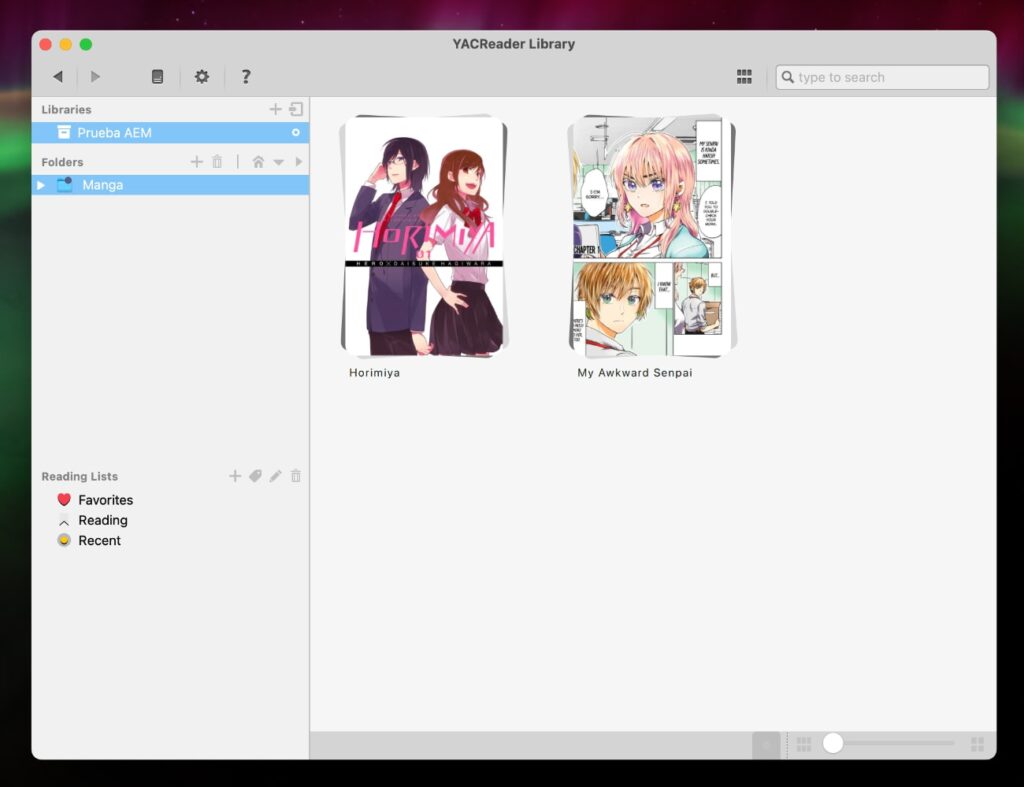This screenshot has width=1024, height=787.
Task: Open the comic reader icon in toolbar
Action: [156, 76]
